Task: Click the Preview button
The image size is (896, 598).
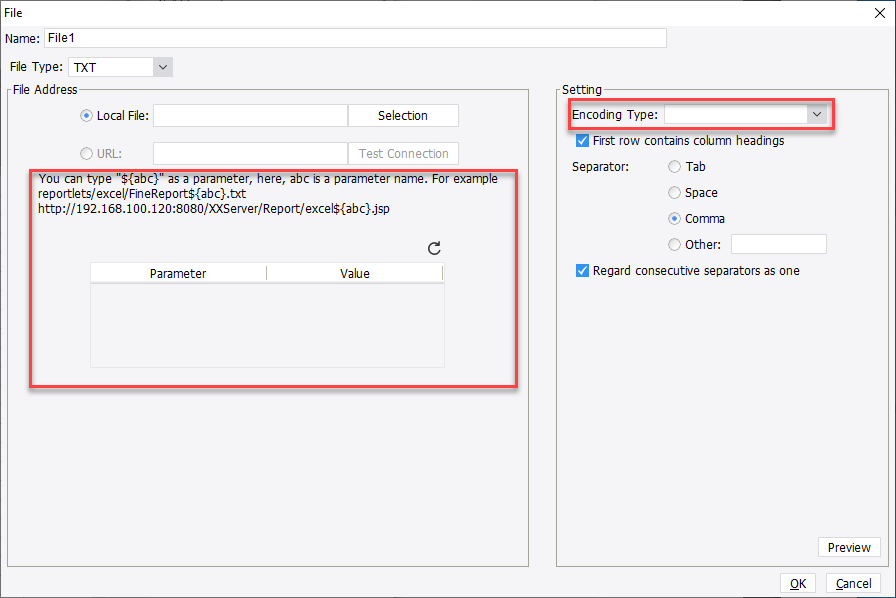Action: tap(849, 547)
